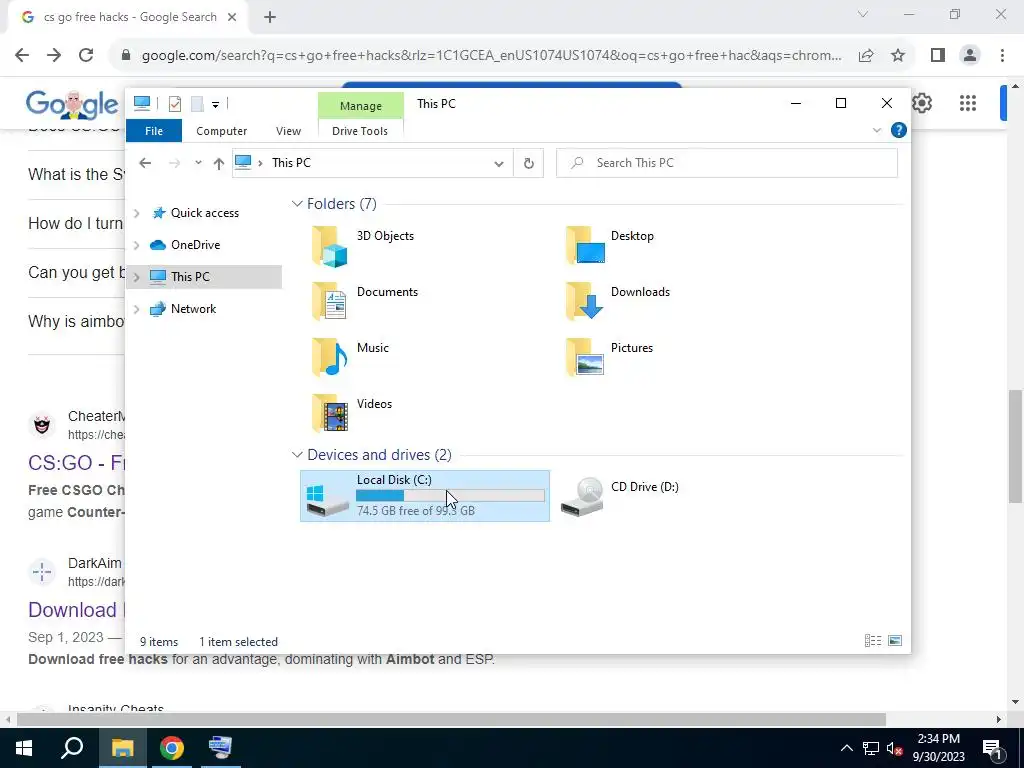Click Chrome back navigation arrow
1024x768 pixels.
click(x=22, y=56)
